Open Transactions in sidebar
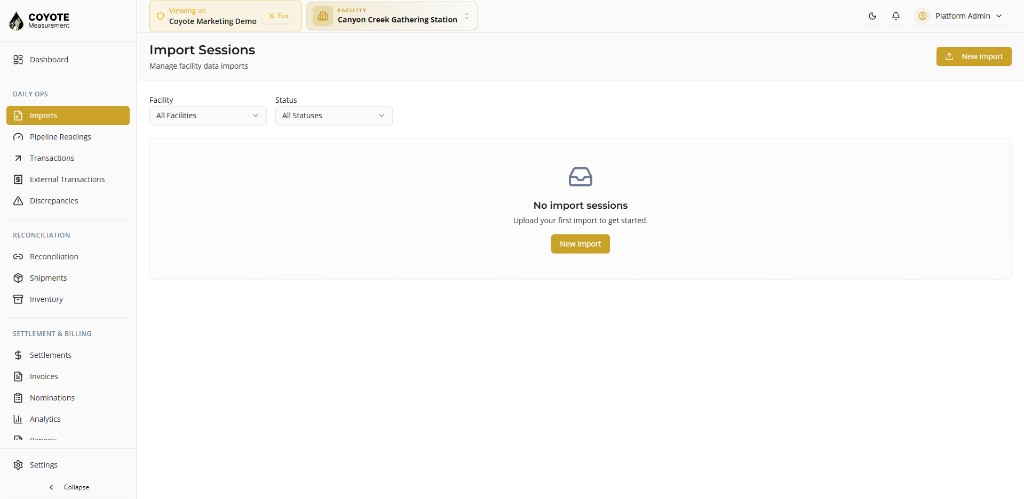 [68, 158]
